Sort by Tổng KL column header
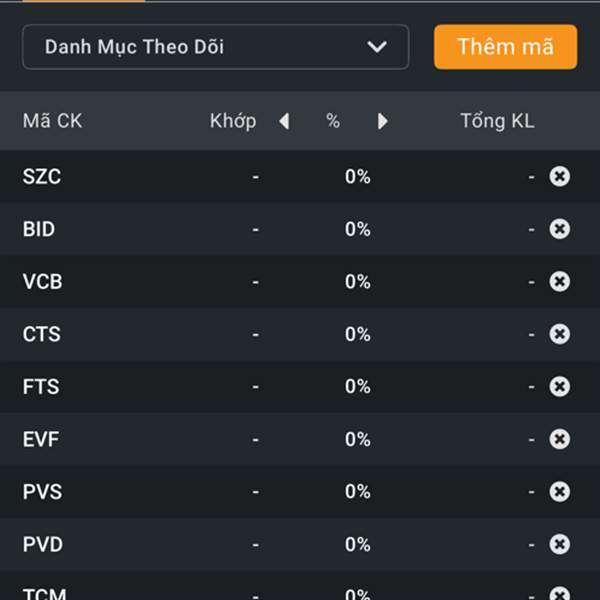Image resolution: width=600 pixels, height=600 pixels. point(497,121)
